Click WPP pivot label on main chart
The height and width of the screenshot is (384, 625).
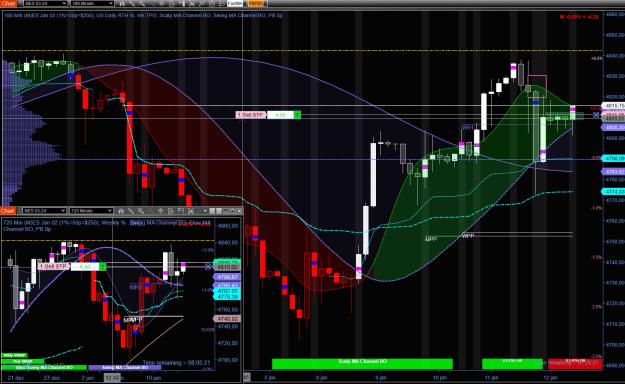coord(468,236)
